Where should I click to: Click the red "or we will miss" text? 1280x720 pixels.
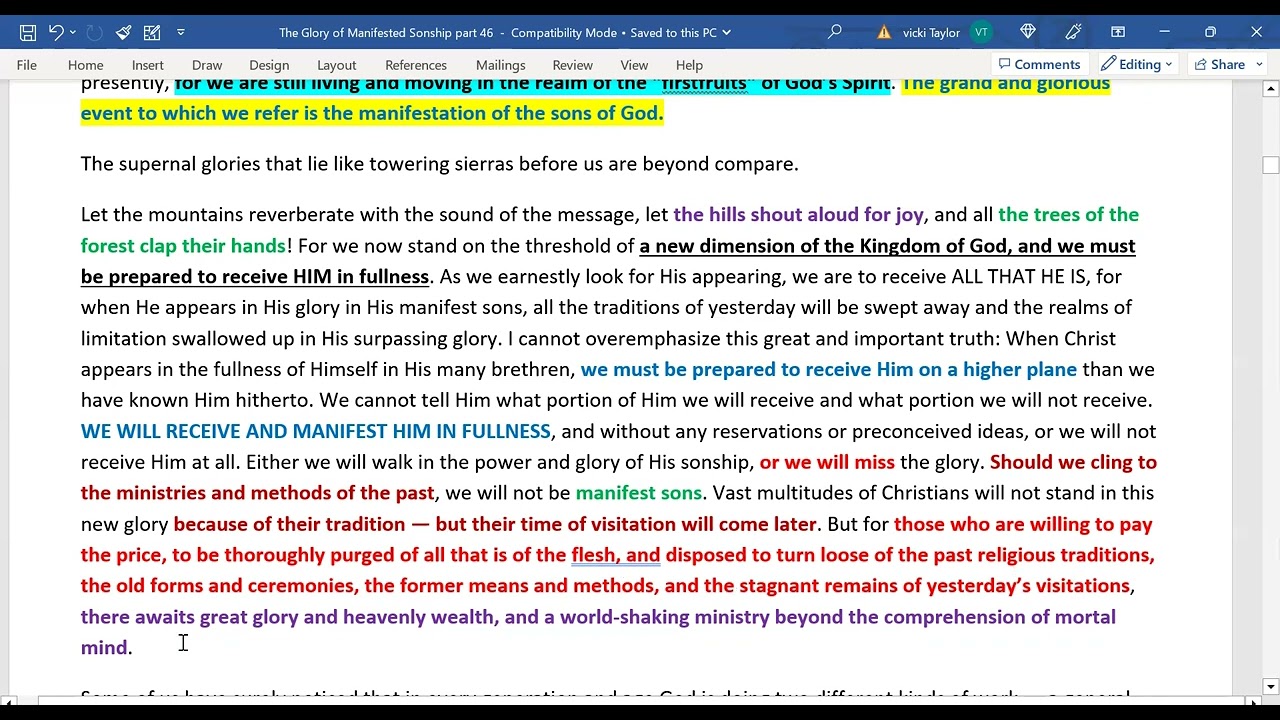click(827, 462)
